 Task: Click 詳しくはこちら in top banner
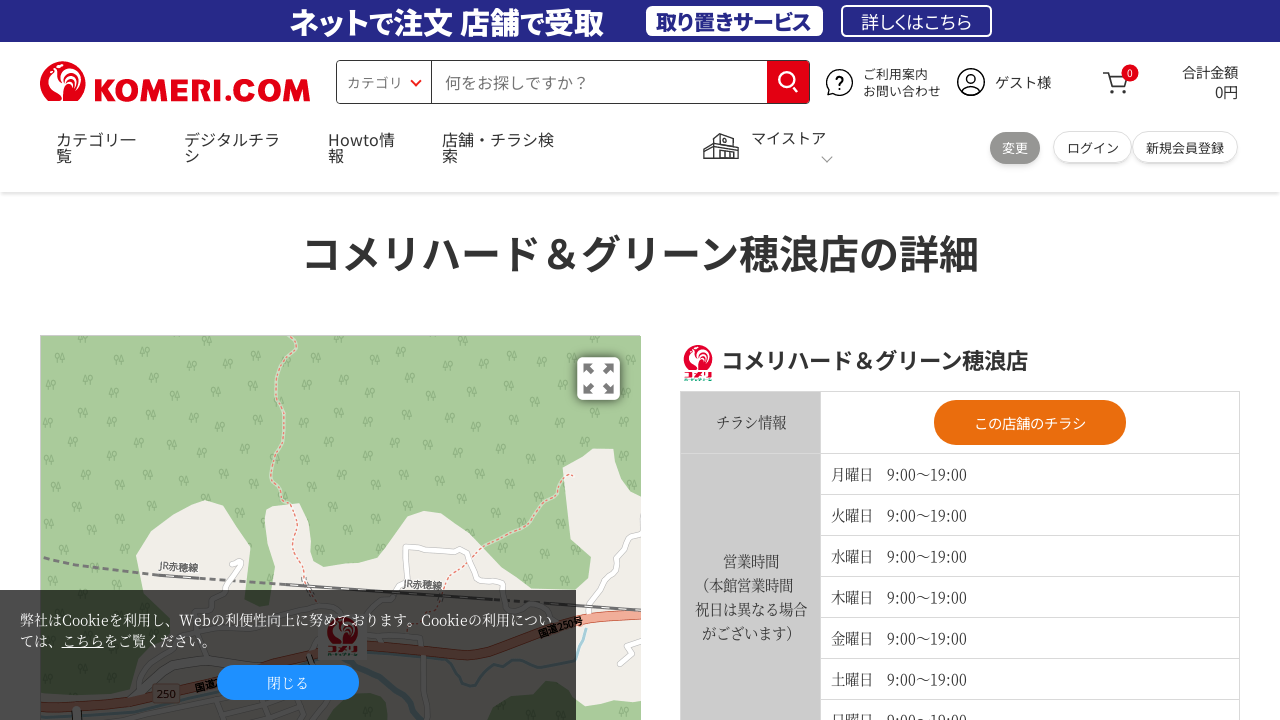(x=916, y=21)
